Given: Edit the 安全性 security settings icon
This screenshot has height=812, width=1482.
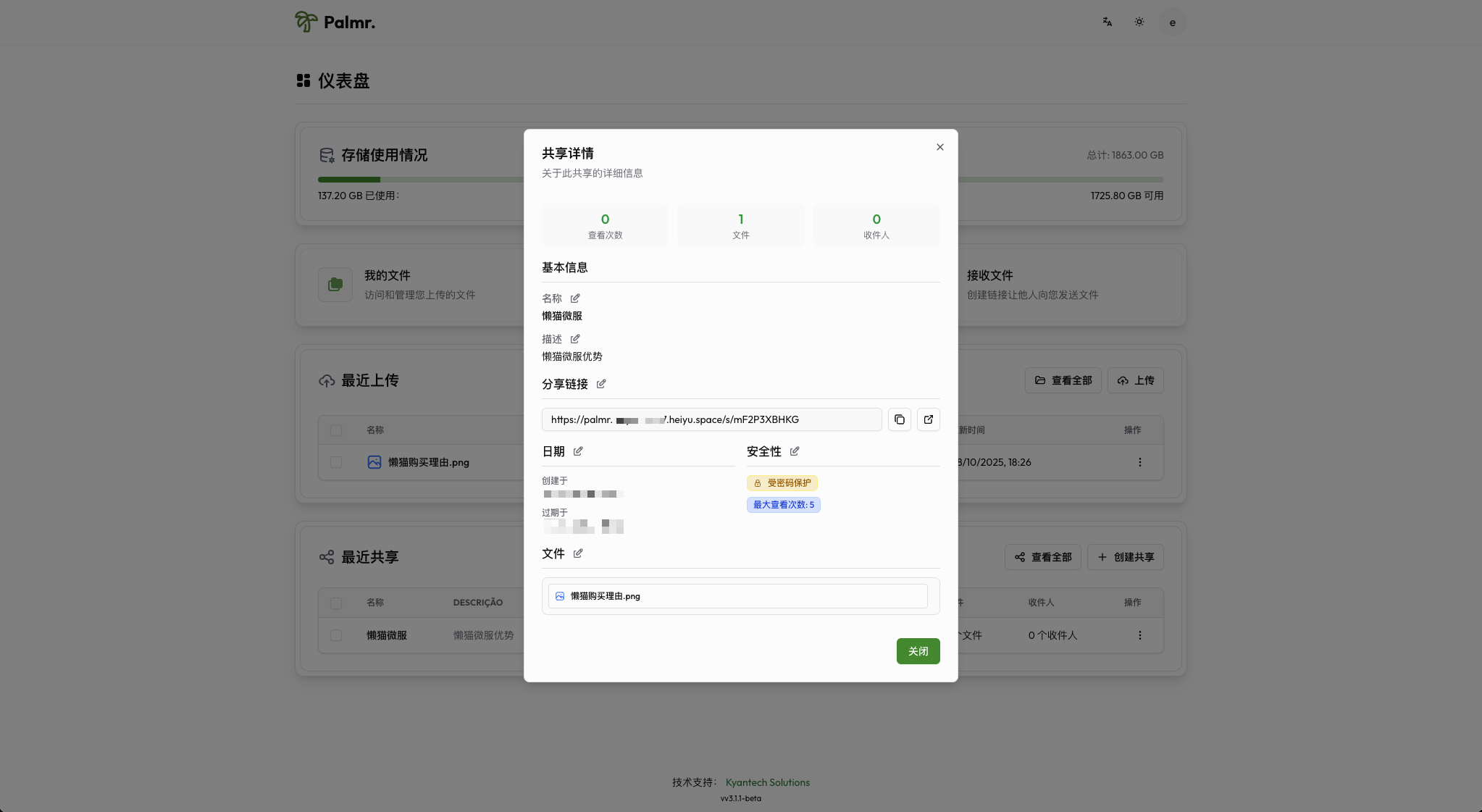Looking at the screenshot, I should (x=795, y=451).
